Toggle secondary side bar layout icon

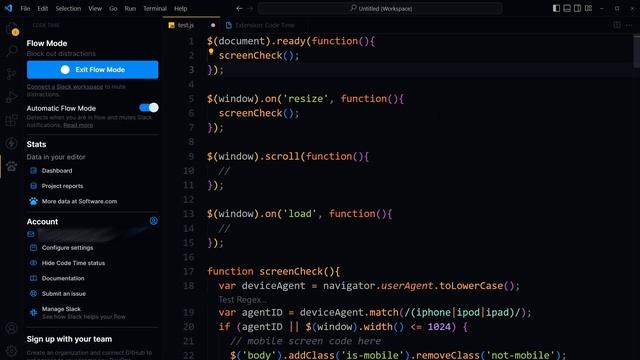point(578,8)
